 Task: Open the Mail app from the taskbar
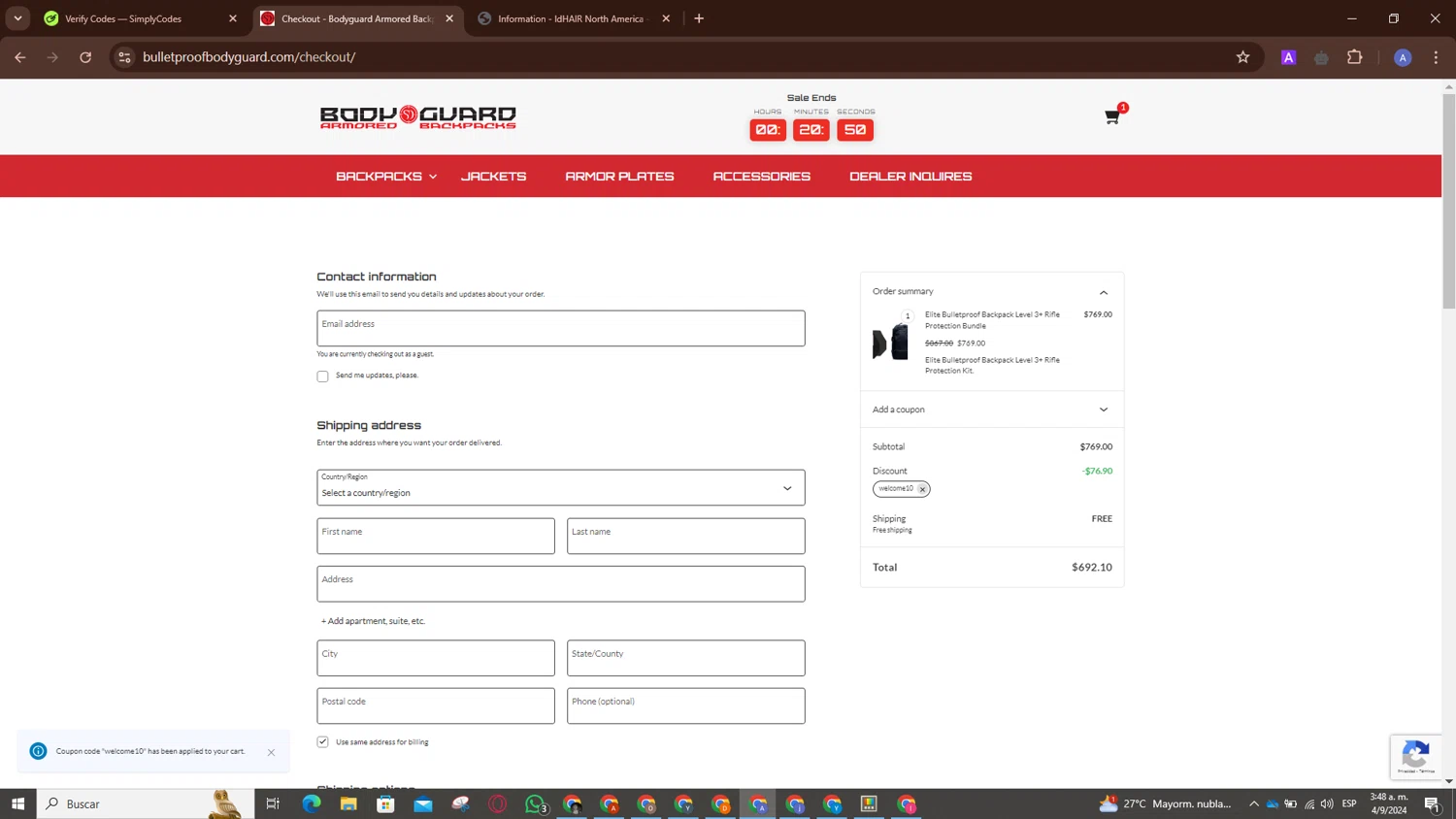coord(423,803)
